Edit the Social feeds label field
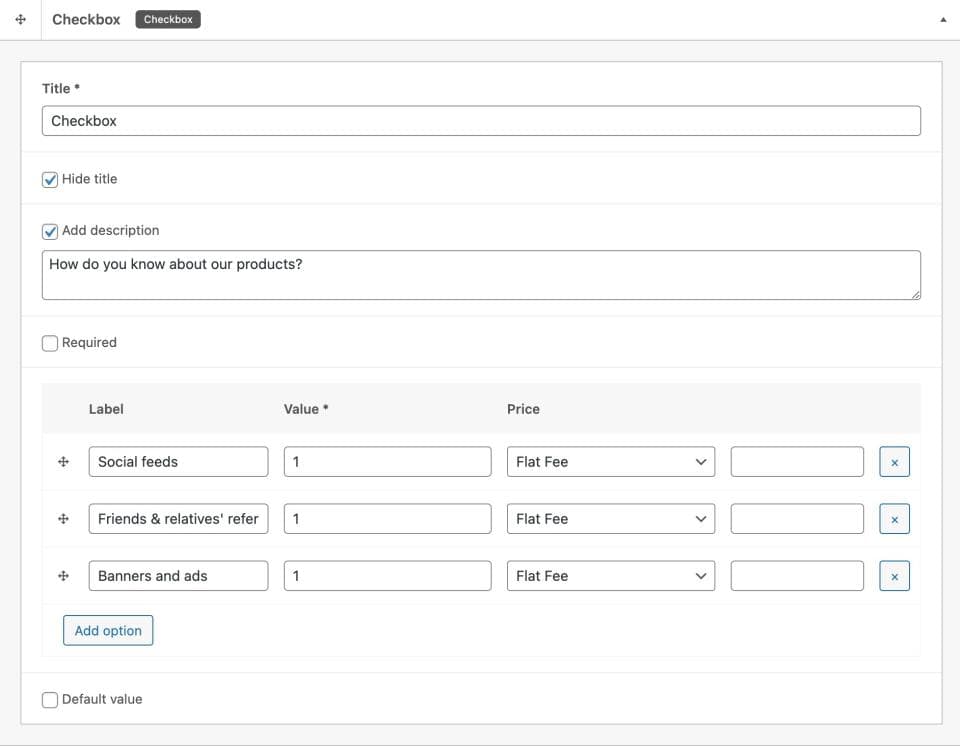The image size is (960, 747). [178, 462]
